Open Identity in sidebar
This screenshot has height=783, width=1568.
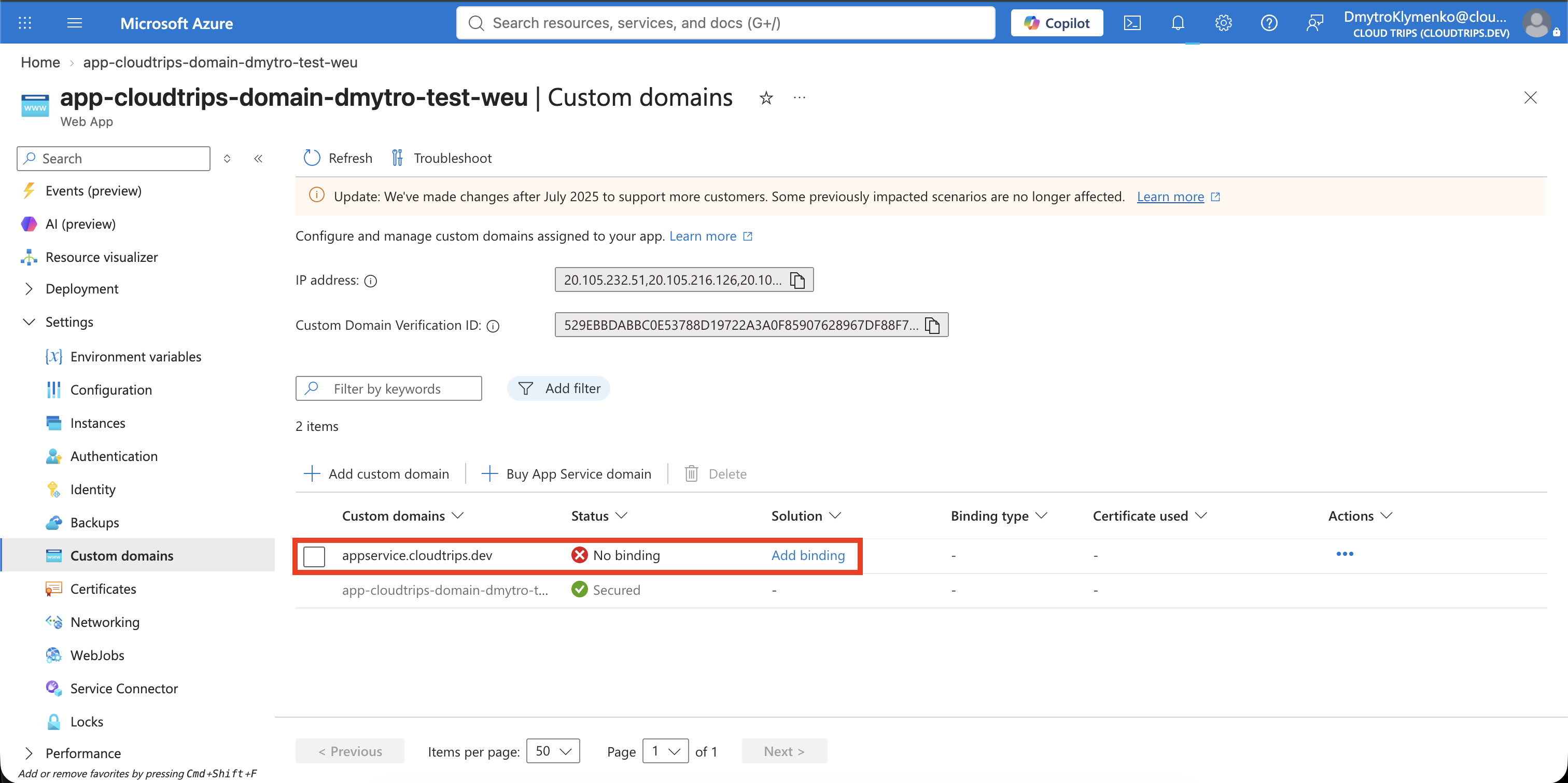click(92, 490)
